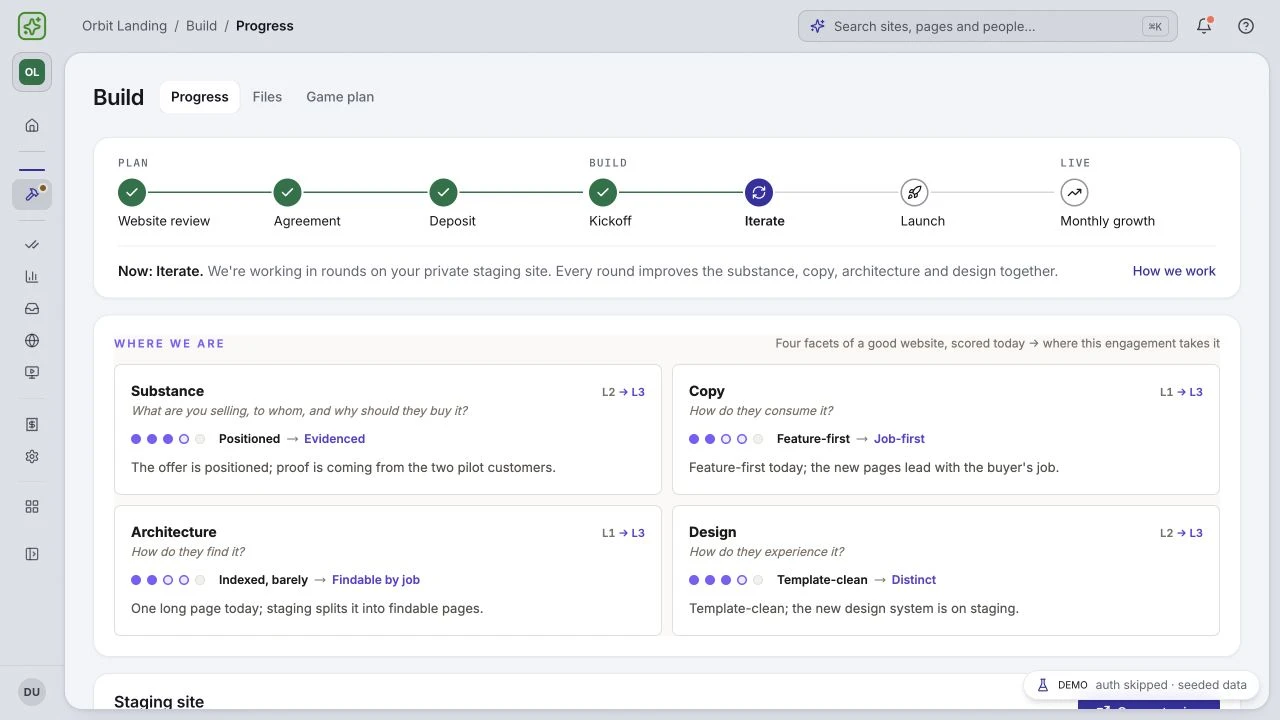This screenshot has width=1280, height=720.
Task: Open the help question mark icon
Action: pyautogui.click(x=1246, y=26)
